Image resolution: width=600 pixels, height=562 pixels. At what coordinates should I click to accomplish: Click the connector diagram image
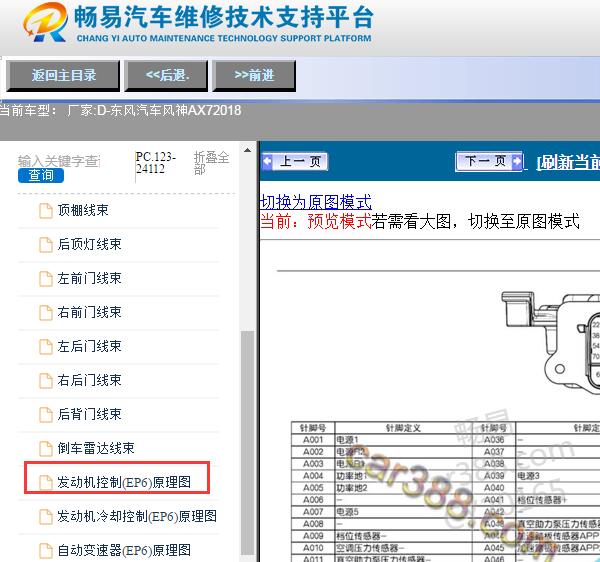pos(551,342)
